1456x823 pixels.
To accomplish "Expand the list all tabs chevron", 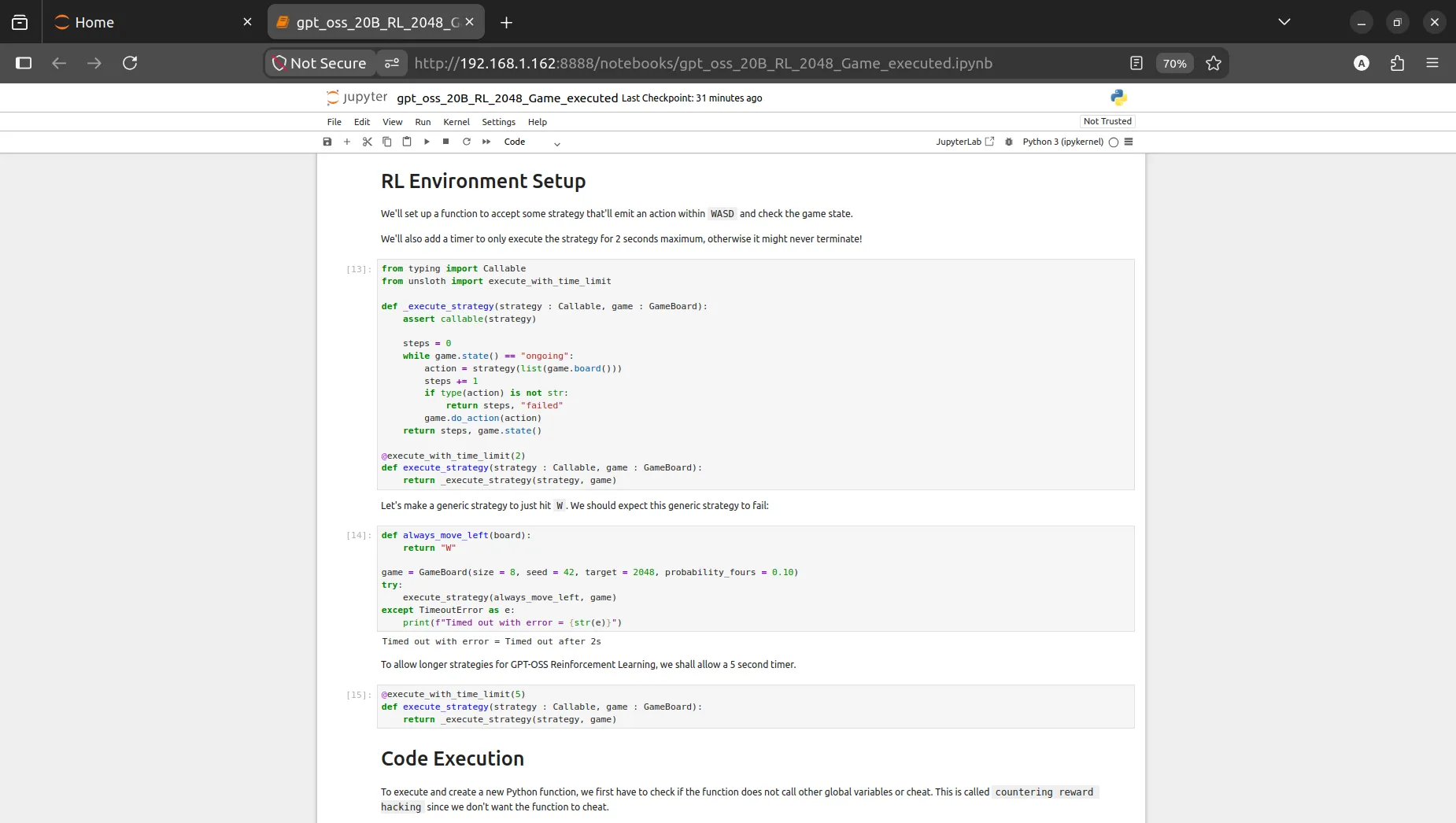I will tap(1284, 22).
